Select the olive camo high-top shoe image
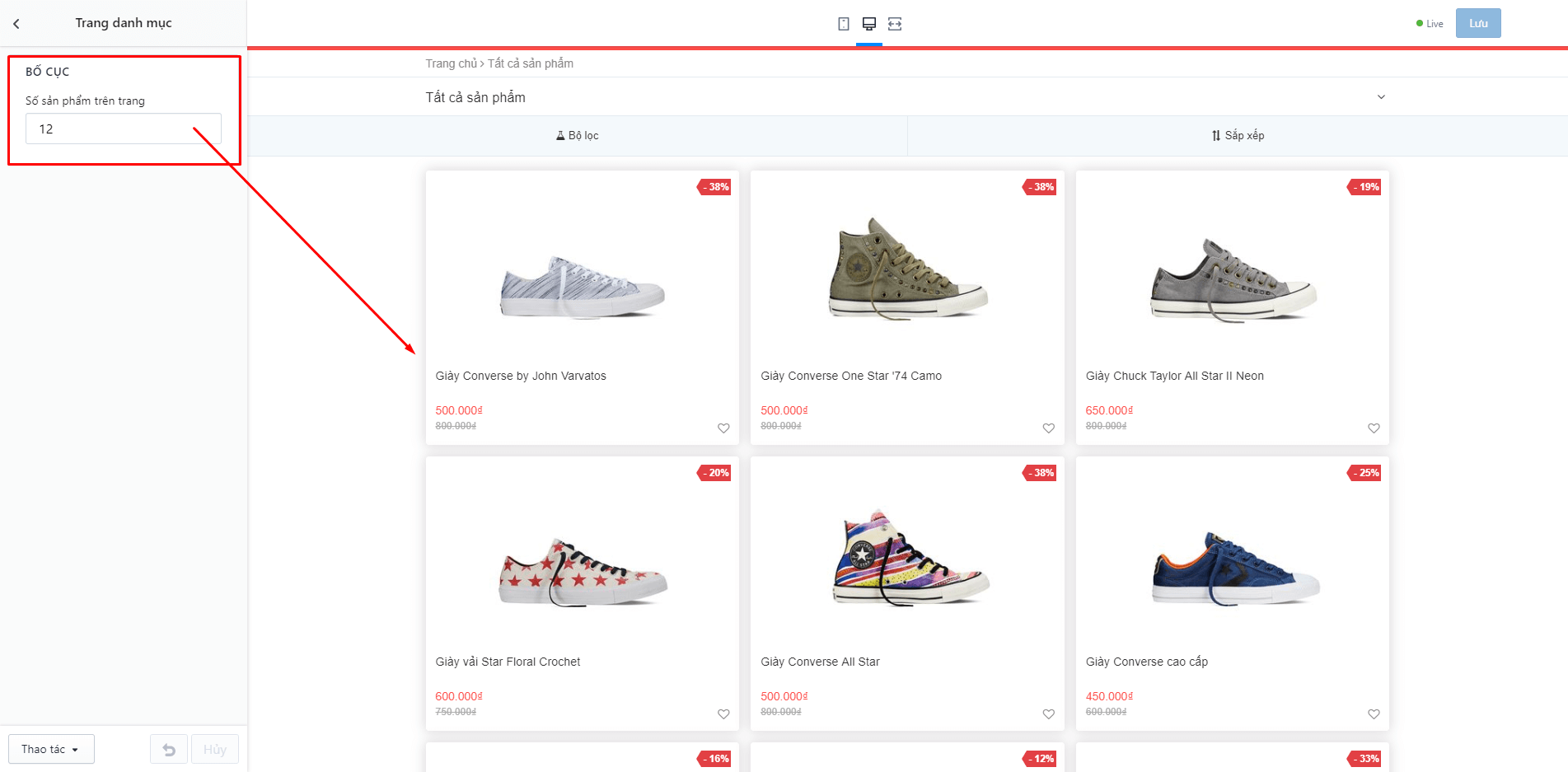The height and width of the screenshot is (772, 1568). tap(907, 269)
